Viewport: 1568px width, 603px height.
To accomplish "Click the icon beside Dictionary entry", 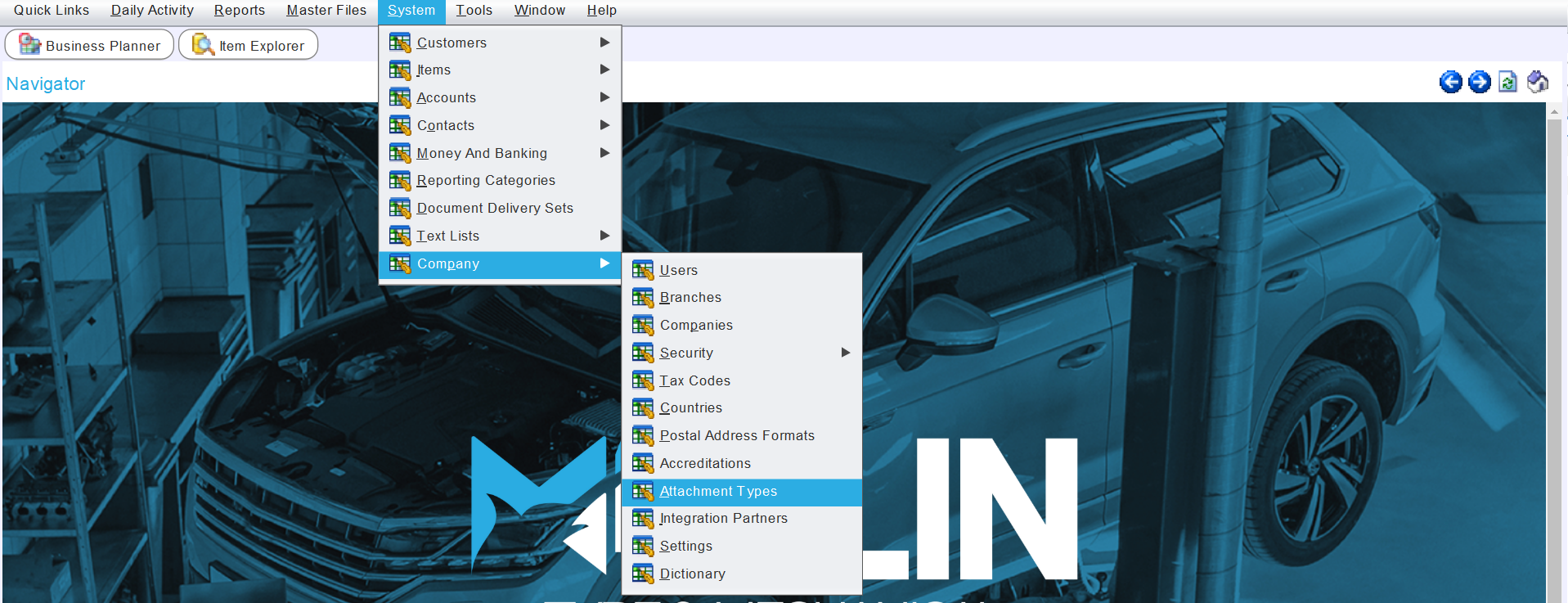I will point(643,574).
